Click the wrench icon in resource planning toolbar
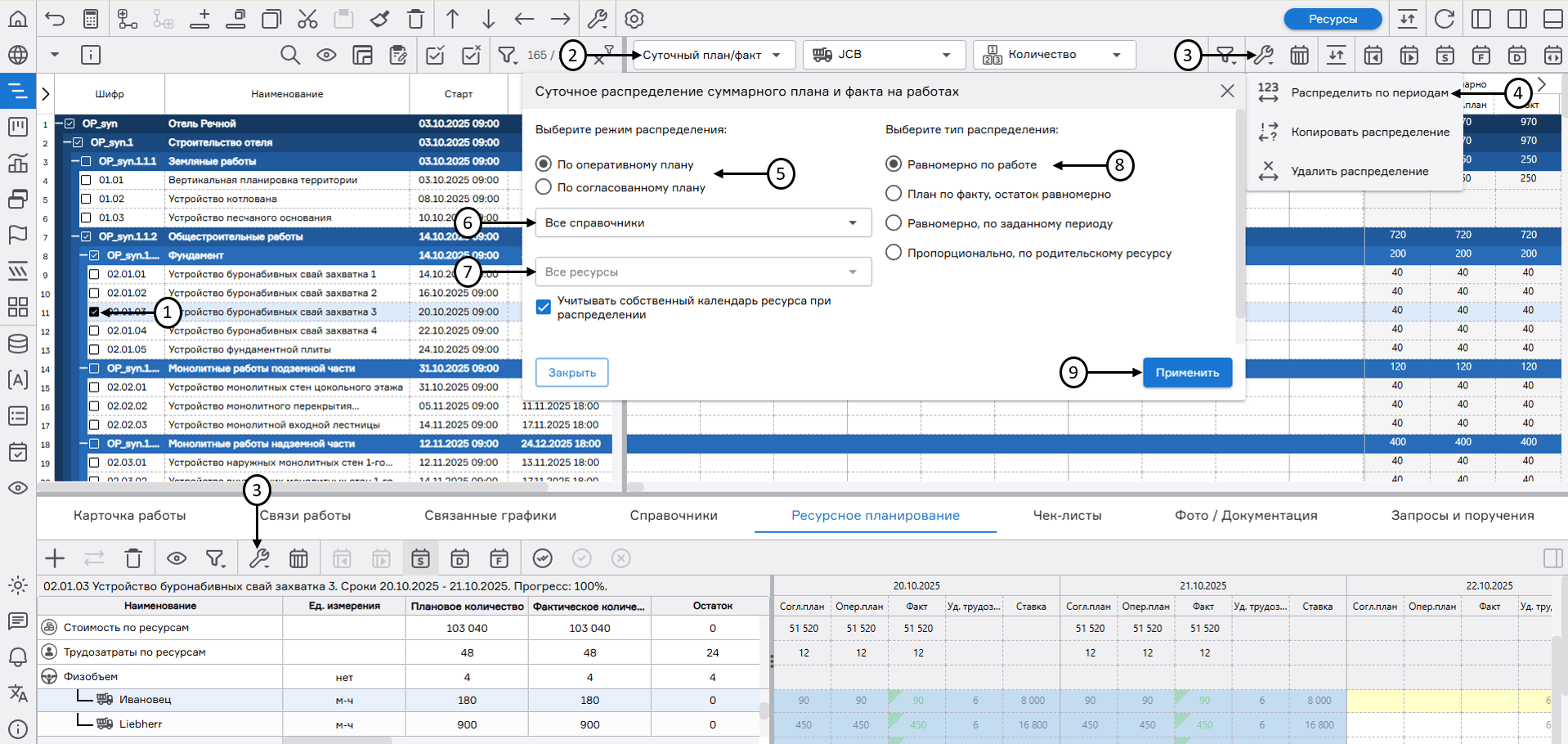Image resolution: width=1568 pixels, height=744 pixels. [x=259, y=558]
